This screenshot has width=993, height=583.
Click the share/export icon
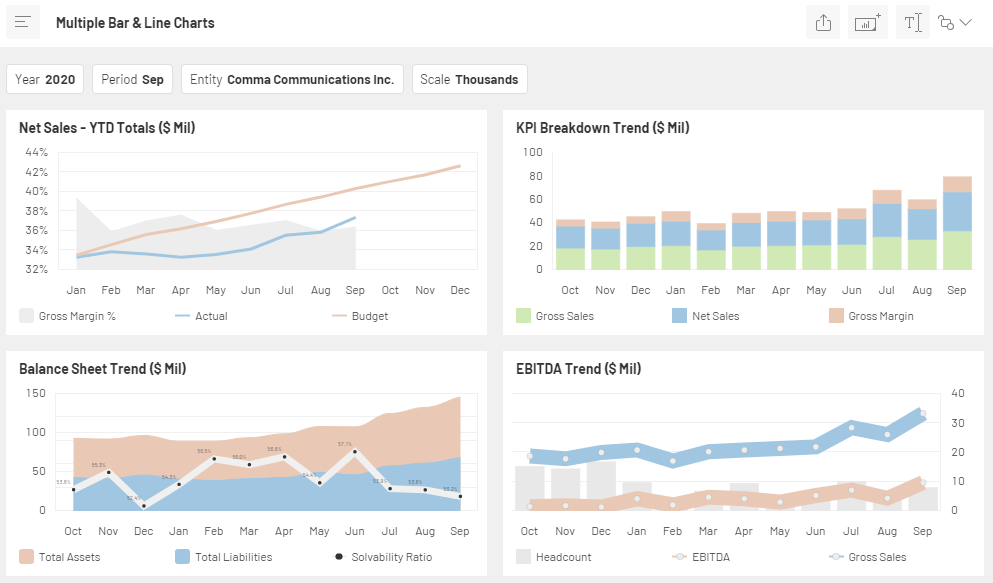pyautogui.click(x=823, y=23)
